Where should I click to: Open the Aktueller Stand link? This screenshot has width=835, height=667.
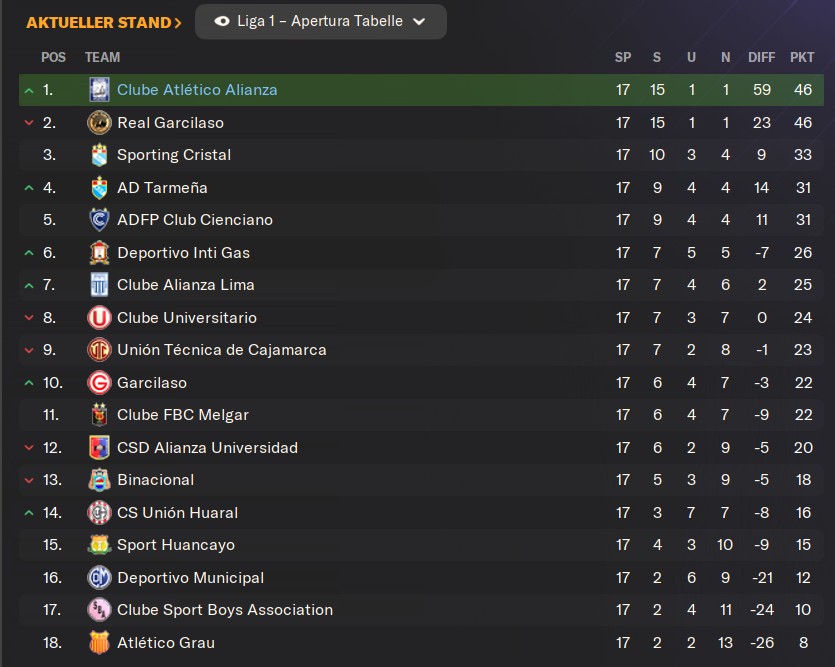point(104,22)
